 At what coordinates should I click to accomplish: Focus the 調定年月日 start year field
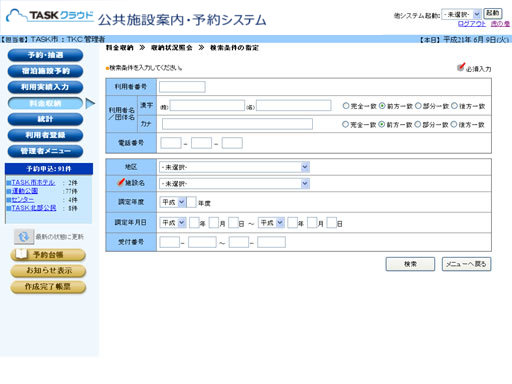pyautogui.click(x=194, y=223)
